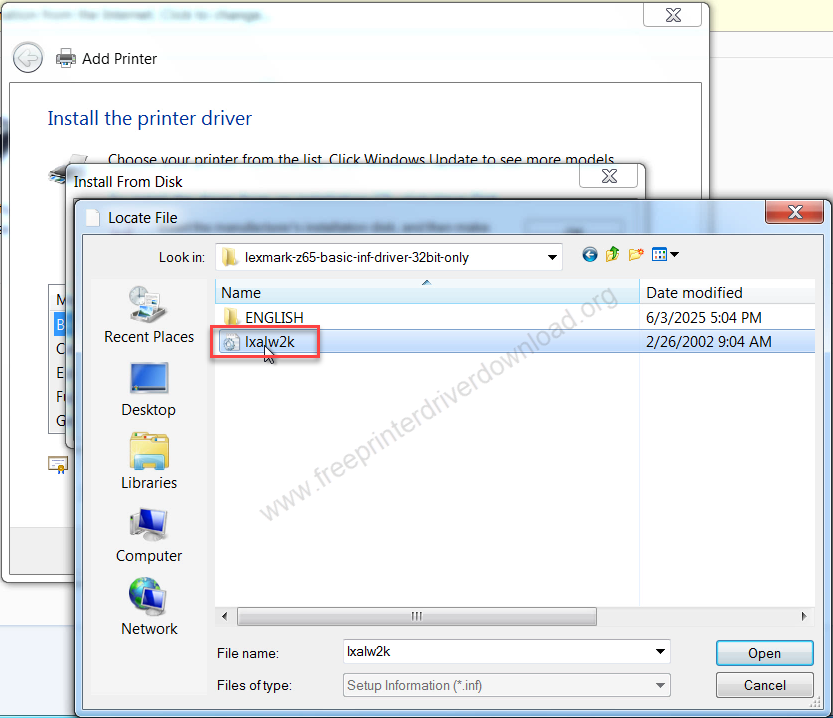Click the digitally signed certificate icon
The image size is (833, 718).
coord(58,465)
